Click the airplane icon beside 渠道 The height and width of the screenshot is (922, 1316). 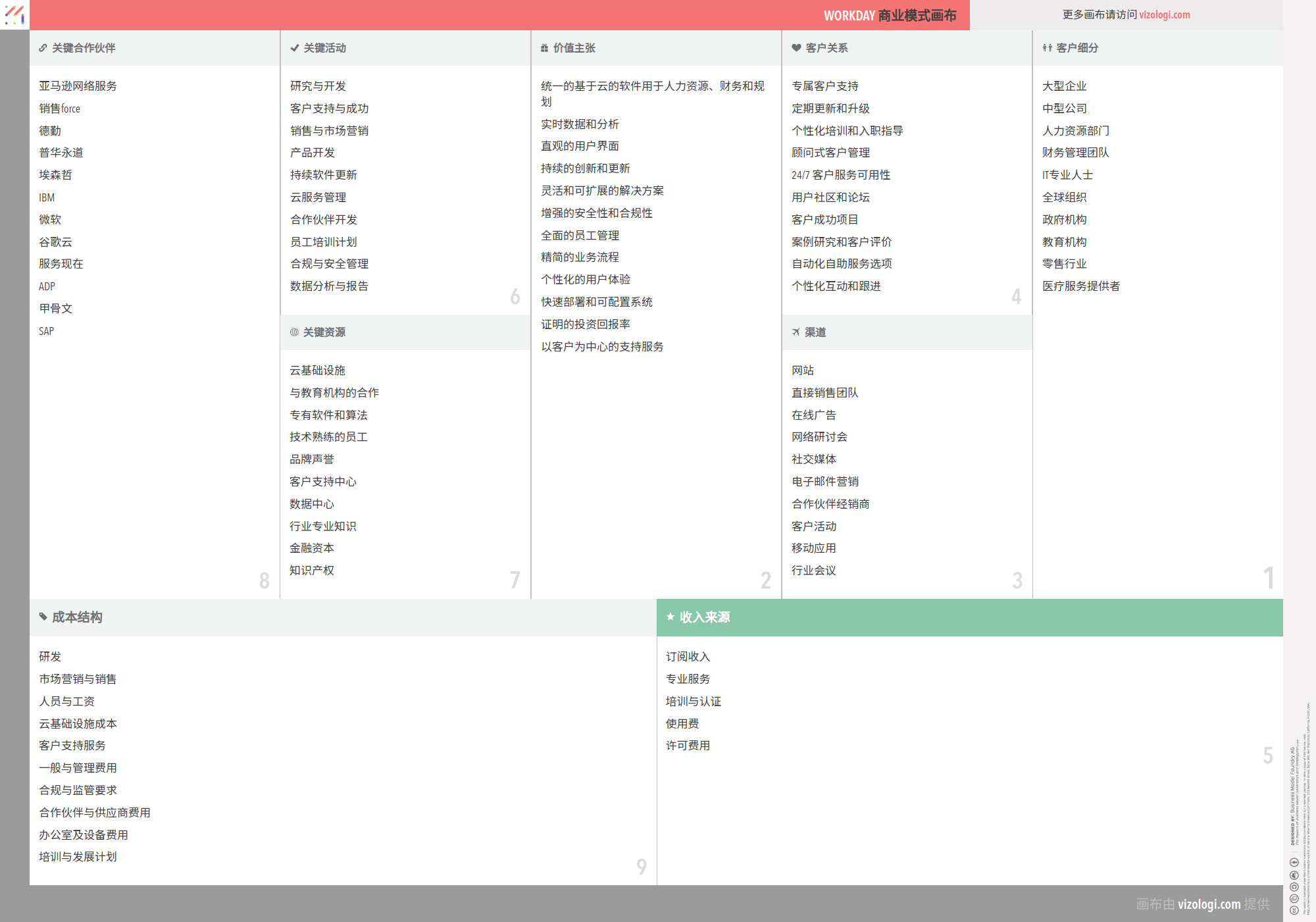[x=796, y=332]
